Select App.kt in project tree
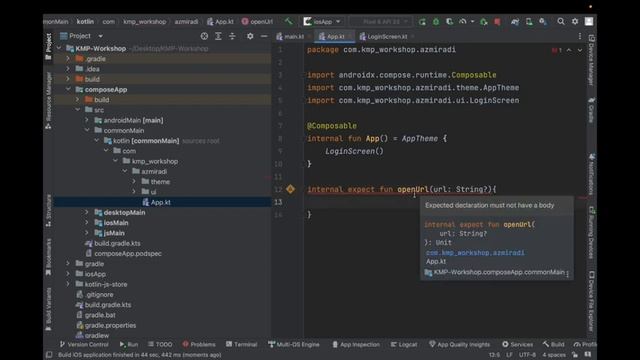The width and height of the screenshot is (640, 360). click(x=160, y=202)
